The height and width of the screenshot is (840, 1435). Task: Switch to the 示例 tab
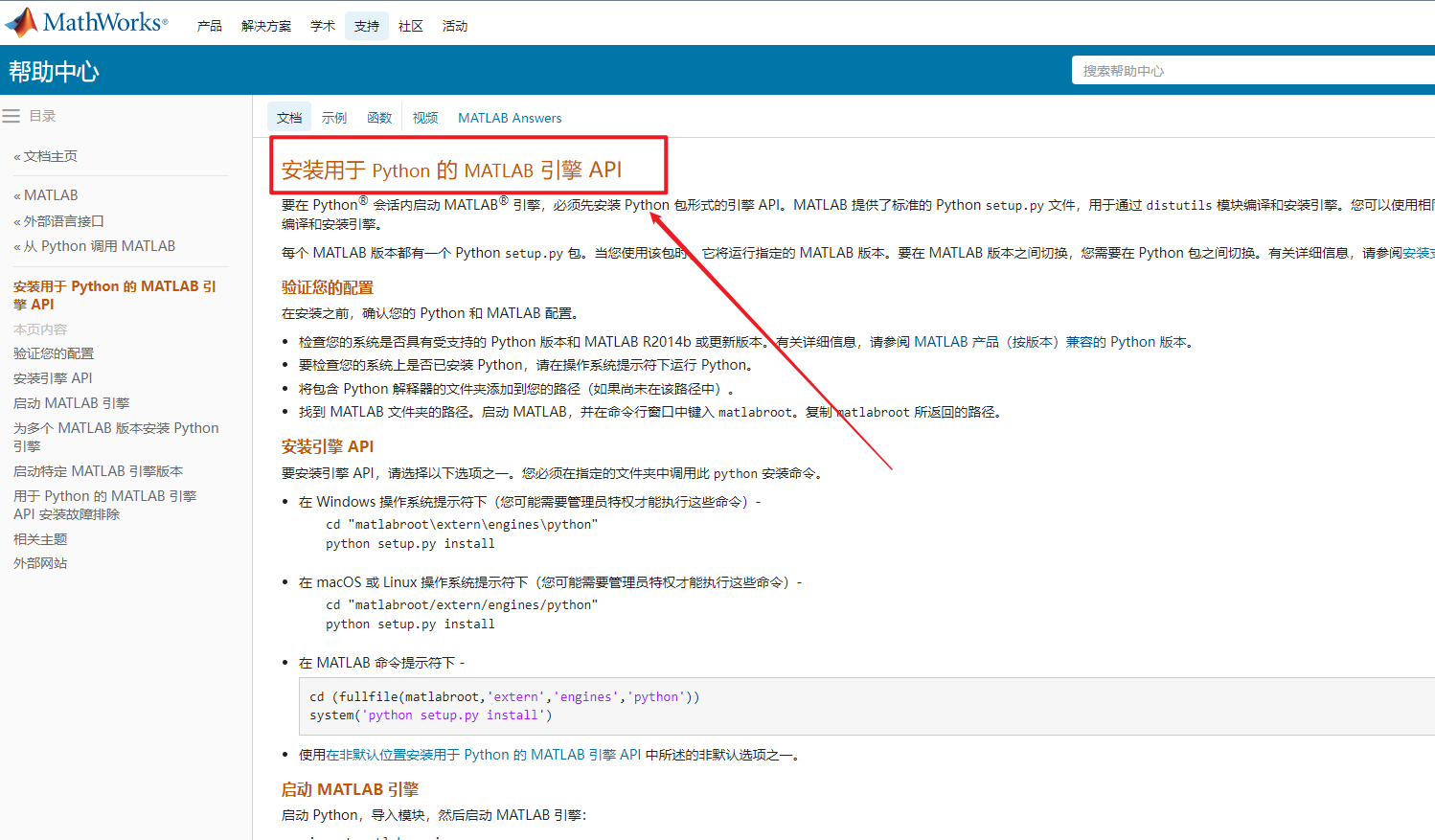pos(334,118)
